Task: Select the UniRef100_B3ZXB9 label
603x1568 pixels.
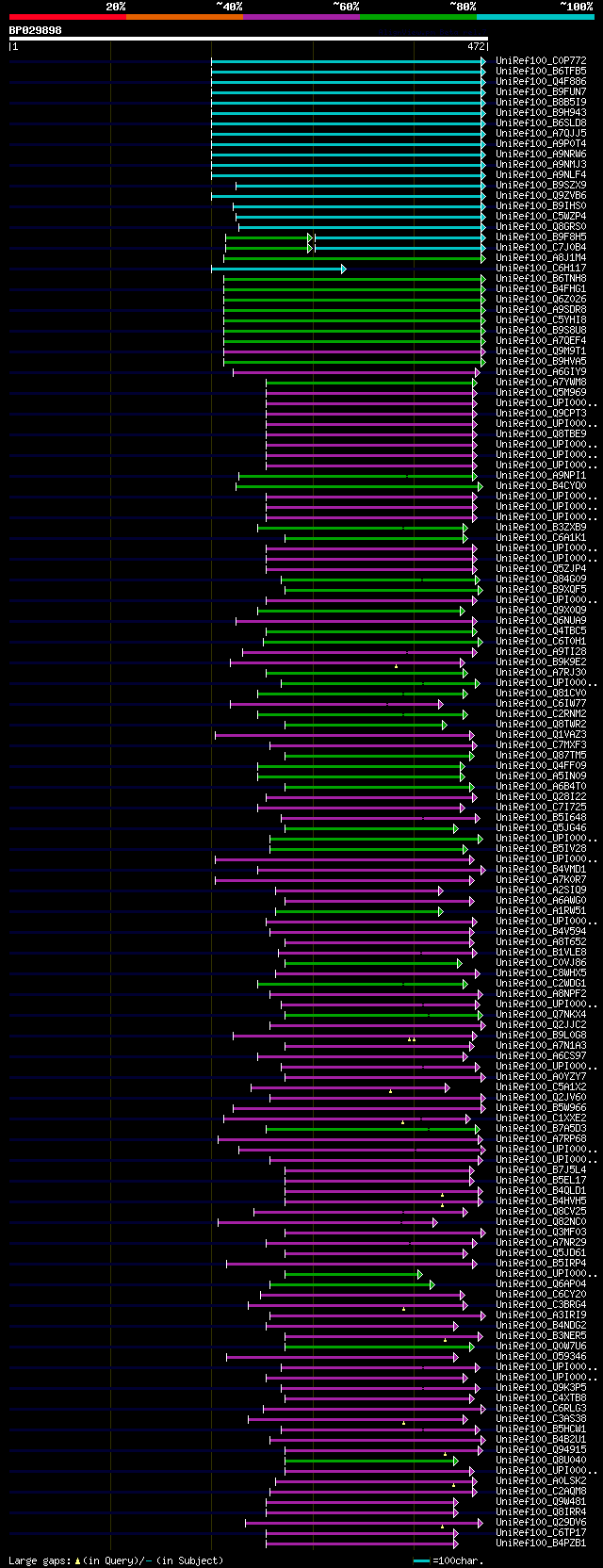Action: (x=541, y=527)
